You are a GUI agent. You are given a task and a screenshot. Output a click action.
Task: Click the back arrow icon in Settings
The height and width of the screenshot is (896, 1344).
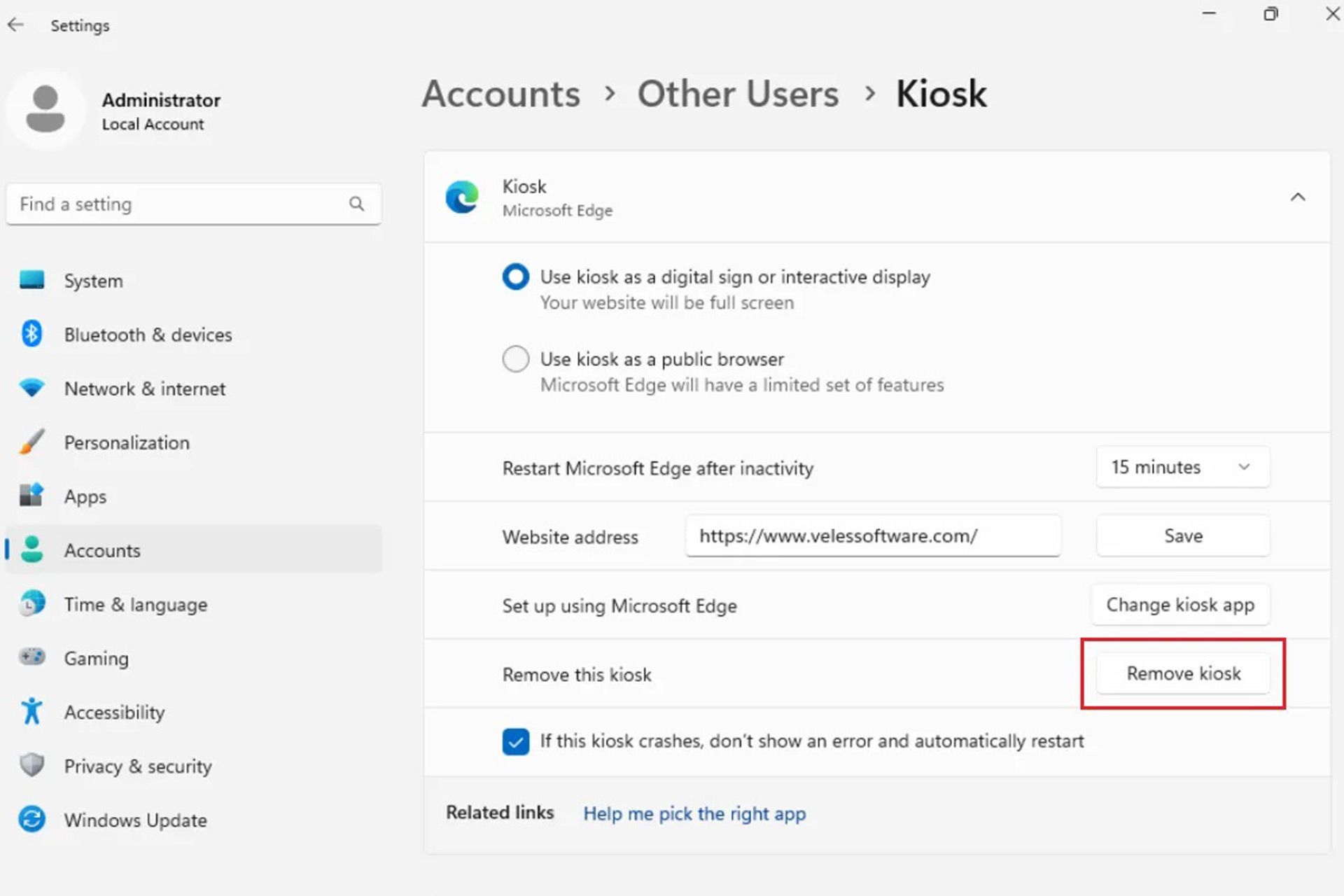tap(15, 25)
